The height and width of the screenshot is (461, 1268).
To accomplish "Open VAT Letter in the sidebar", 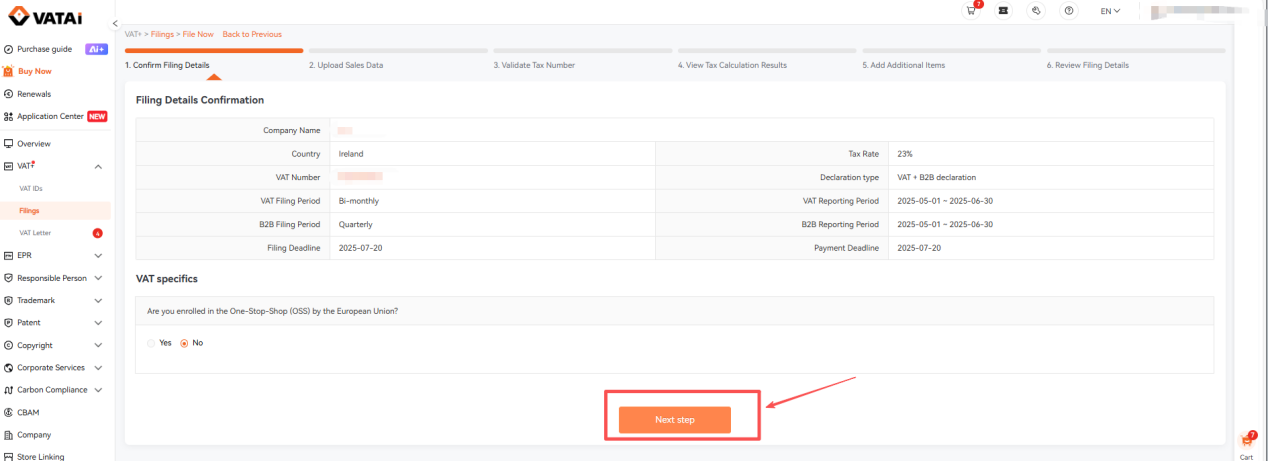I will [35, 233].
